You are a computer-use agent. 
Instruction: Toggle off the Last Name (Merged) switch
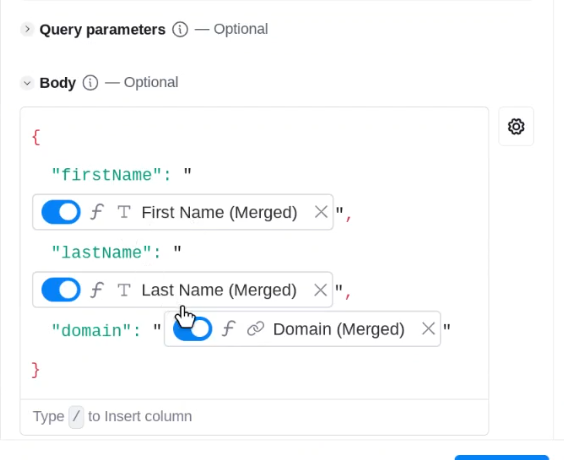click(x=61, y=290)
